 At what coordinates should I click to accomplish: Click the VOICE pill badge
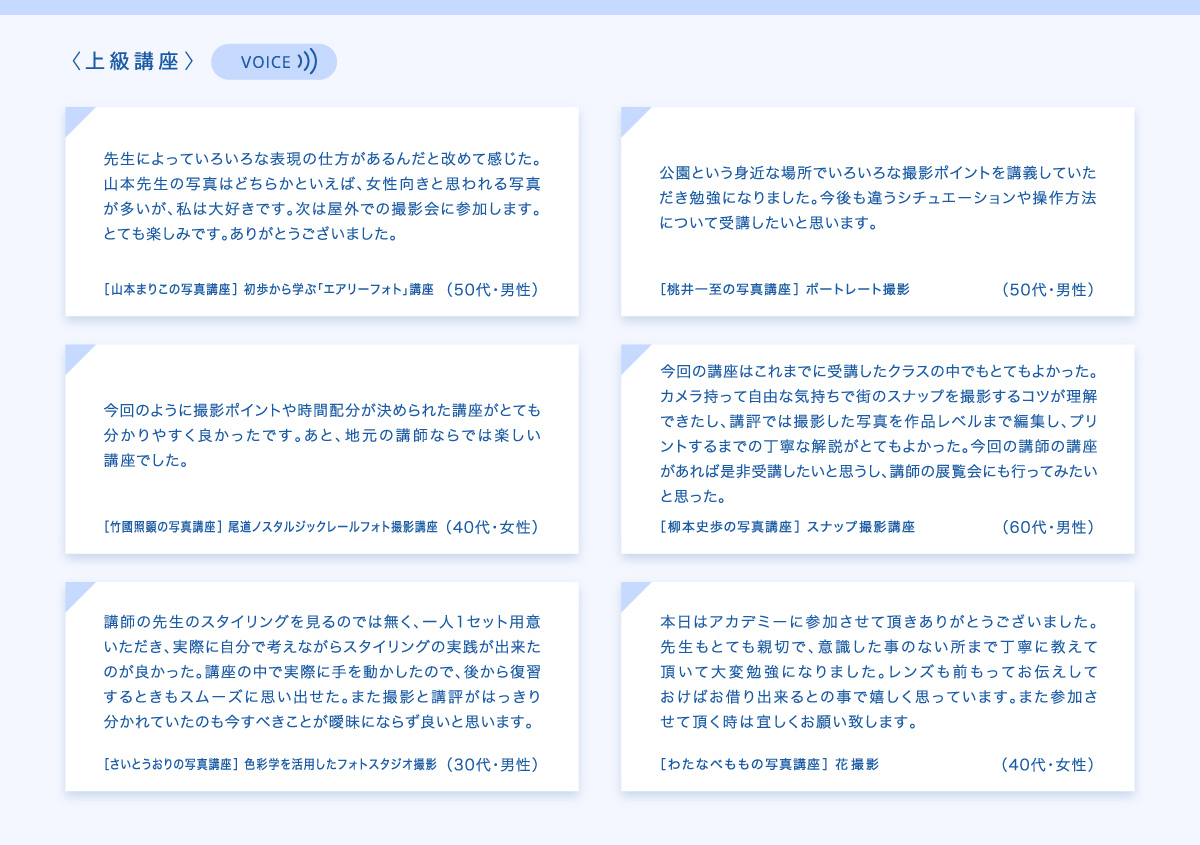pos(273,62)
